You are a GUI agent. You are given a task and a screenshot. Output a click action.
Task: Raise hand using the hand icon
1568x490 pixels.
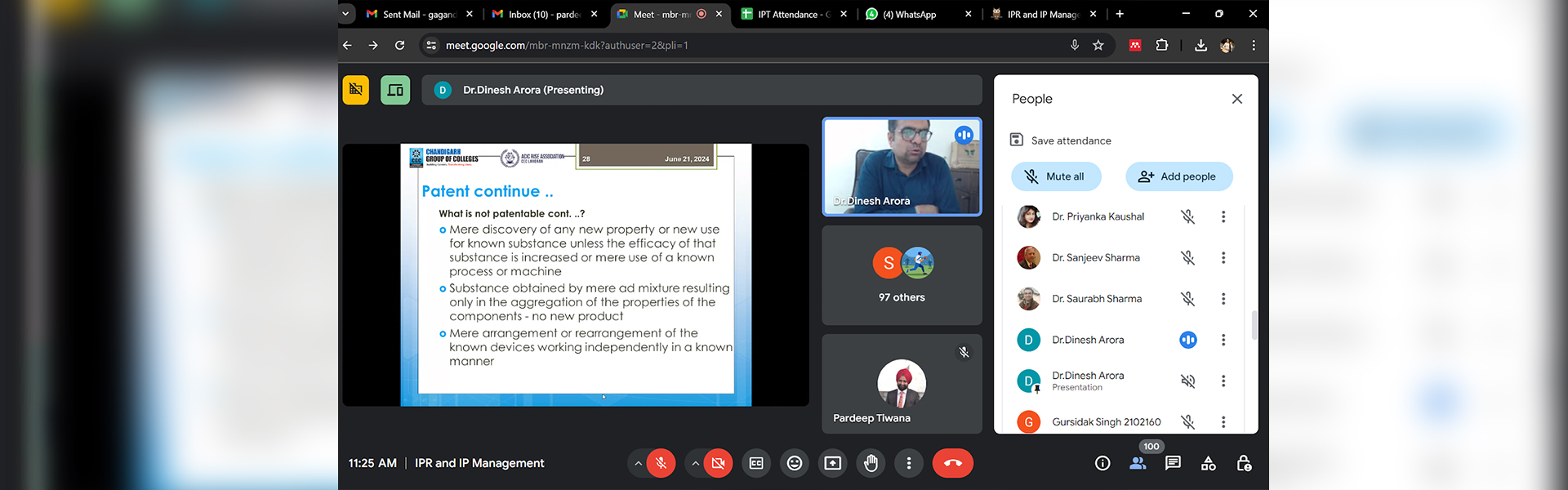pyautogui.click(x=871, y=463)
